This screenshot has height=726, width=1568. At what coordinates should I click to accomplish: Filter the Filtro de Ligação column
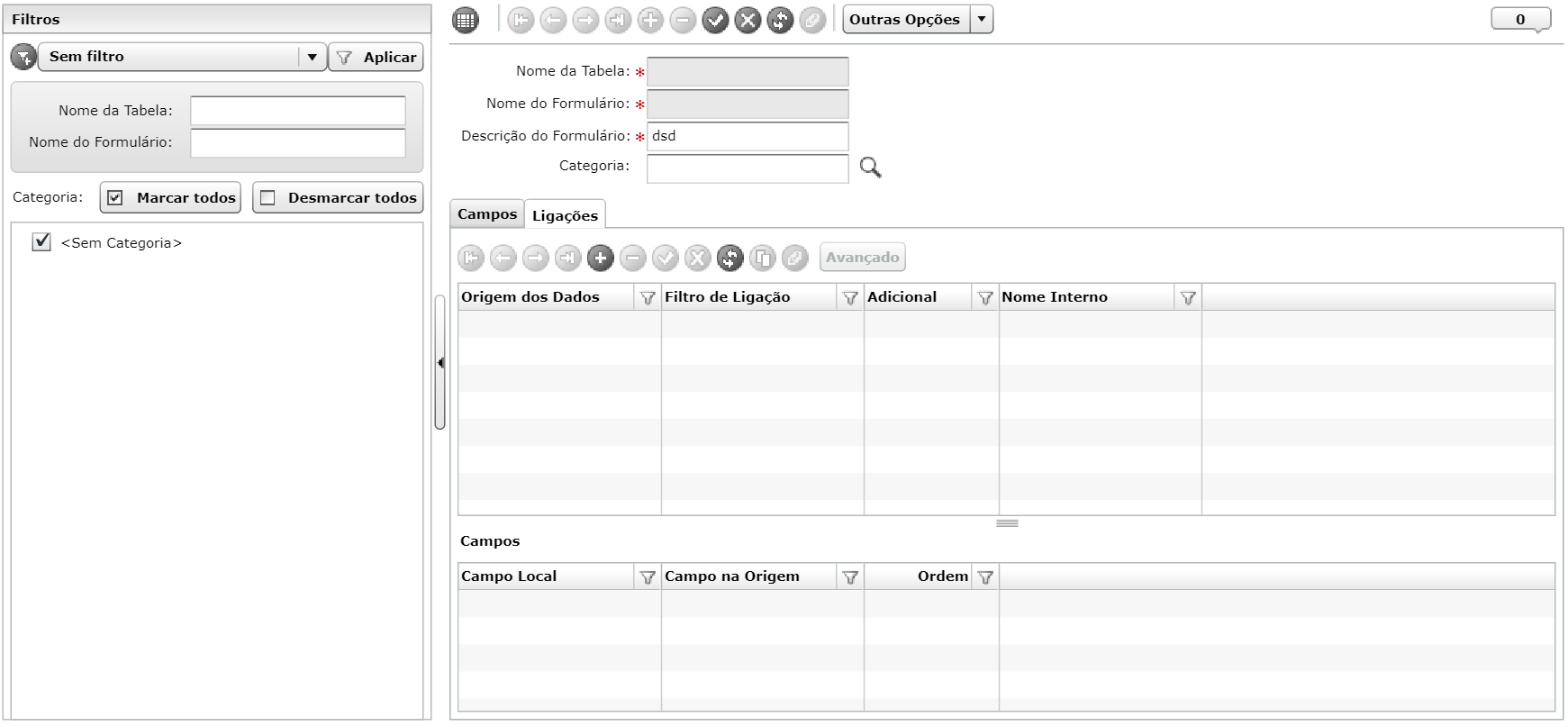click(x=850, y=298)
